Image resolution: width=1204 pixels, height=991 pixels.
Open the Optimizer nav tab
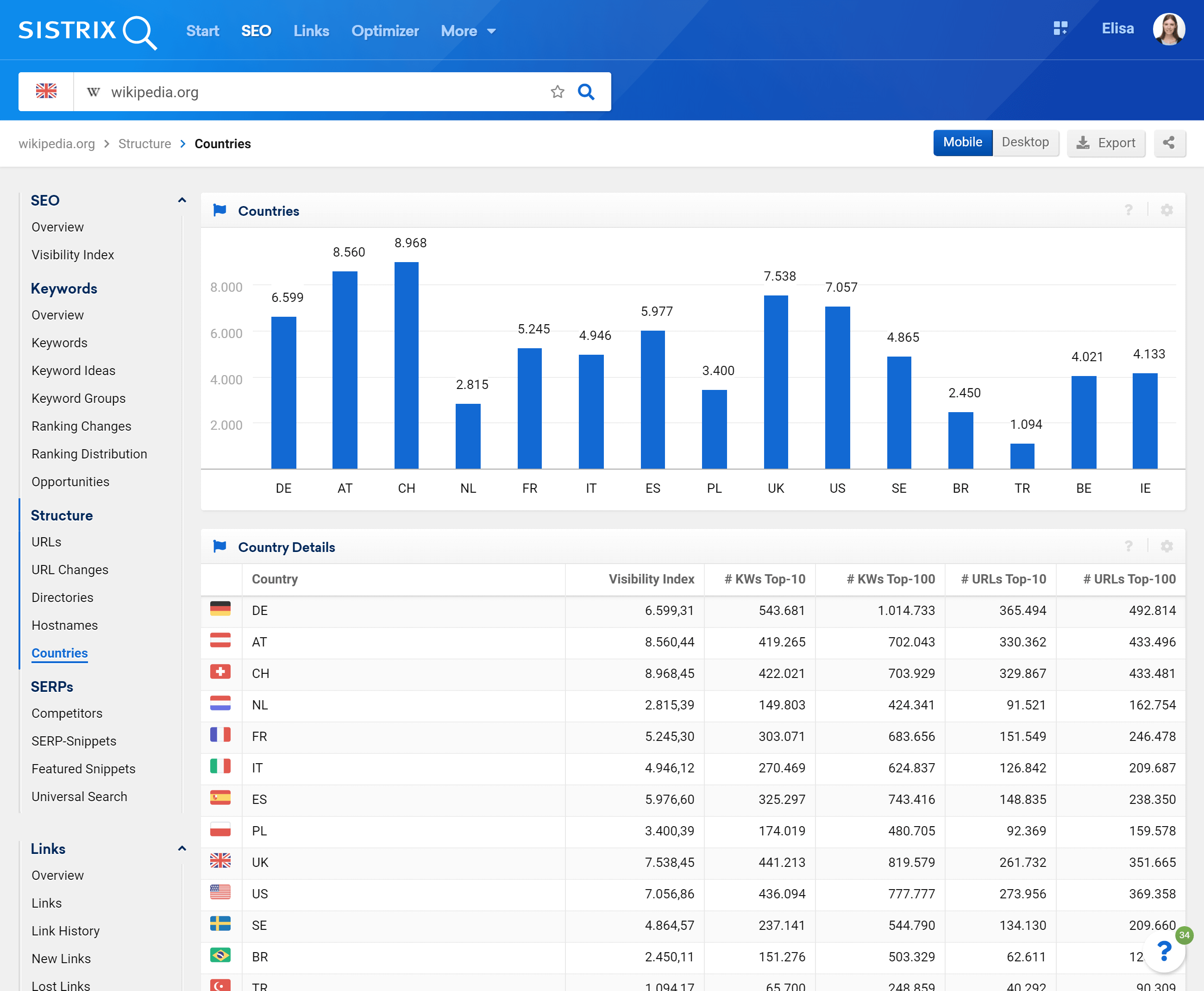385,31
